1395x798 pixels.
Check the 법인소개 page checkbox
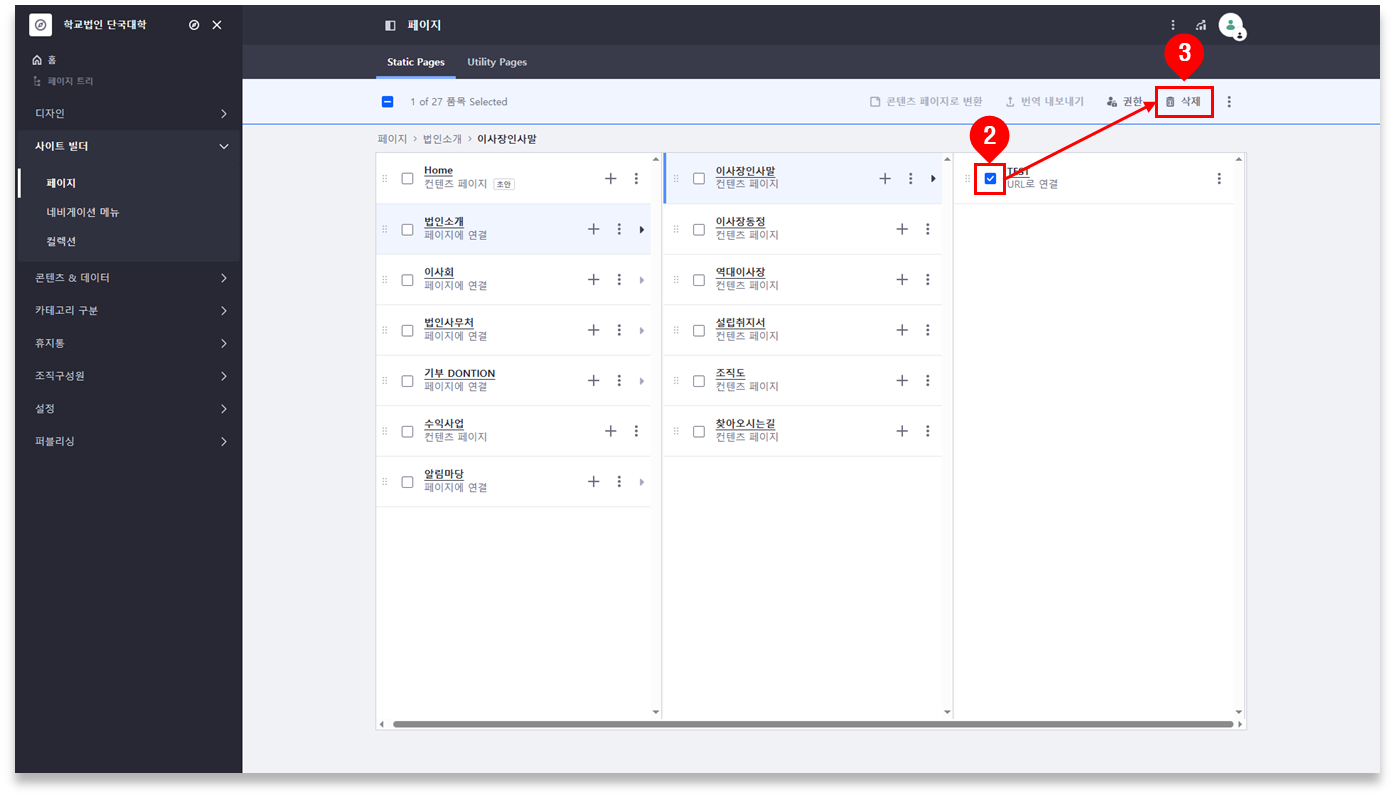(407, 229)
